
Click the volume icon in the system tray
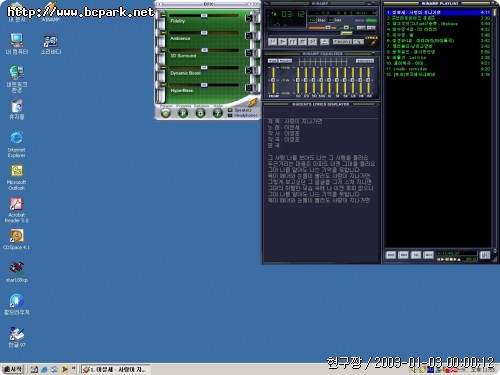(x=413, y=370)
